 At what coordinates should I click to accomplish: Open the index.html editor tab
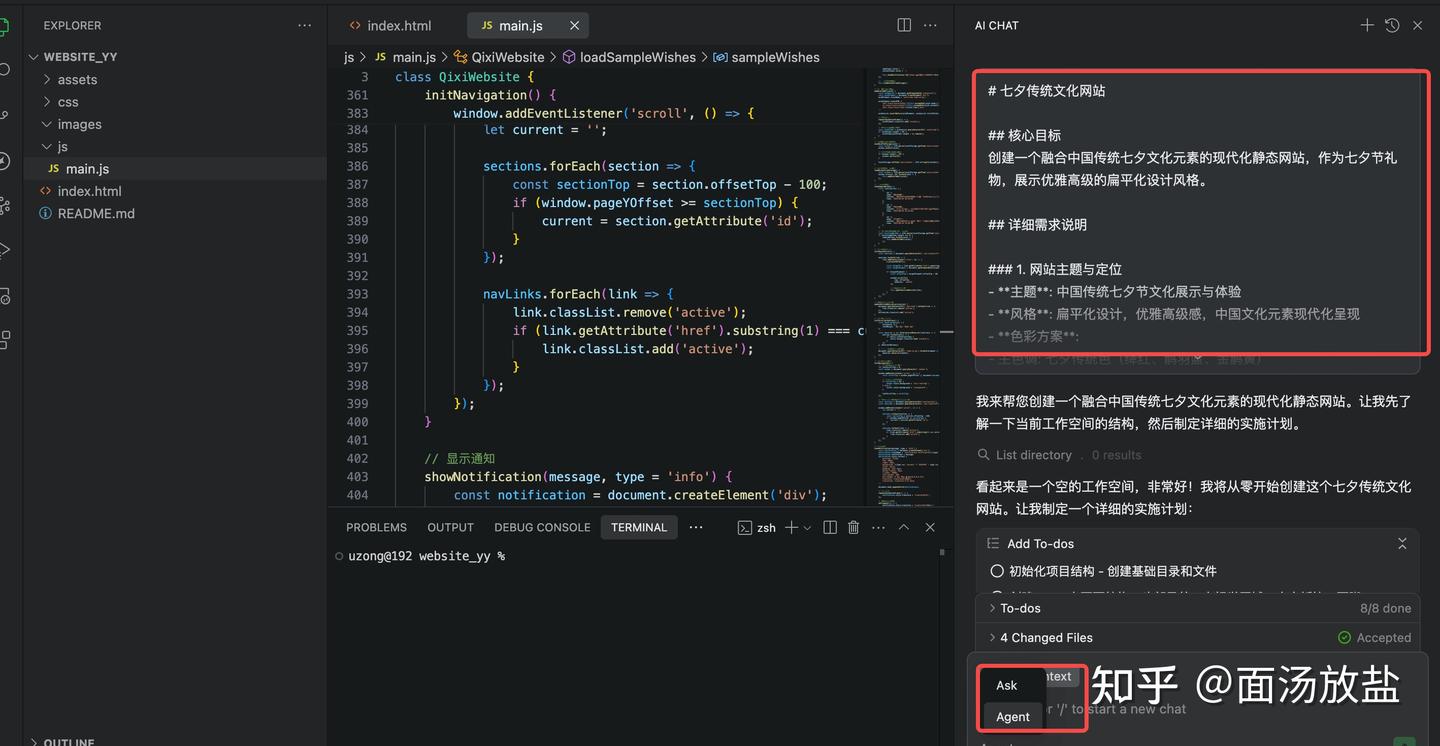tap(399, 25)
